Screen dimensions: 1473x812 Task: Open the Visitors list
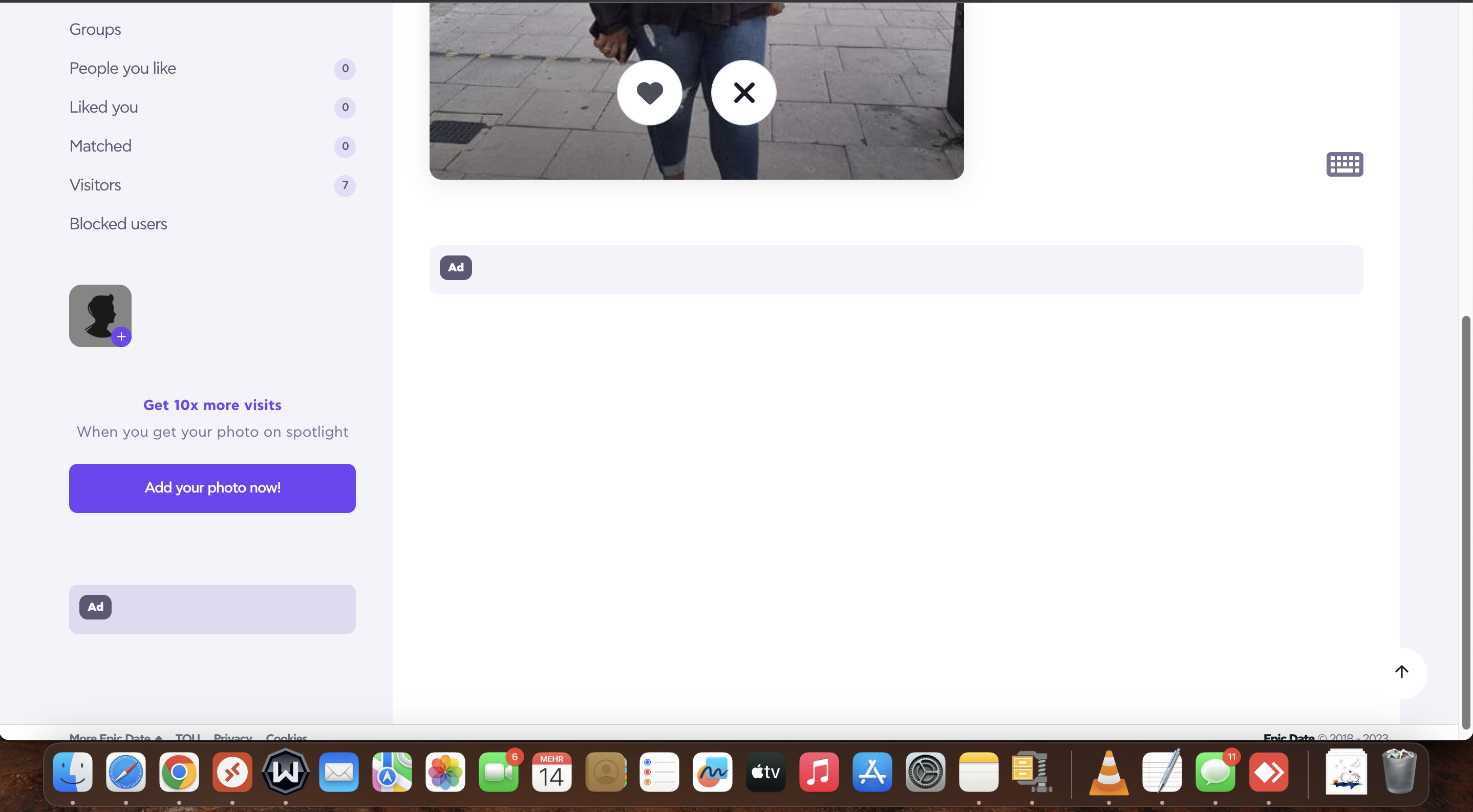point(96,185)
